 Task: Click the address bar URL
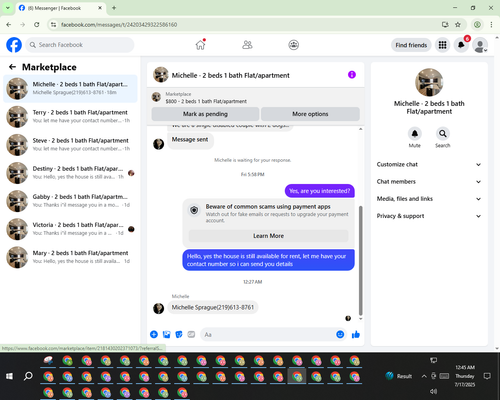click(119, 25)
